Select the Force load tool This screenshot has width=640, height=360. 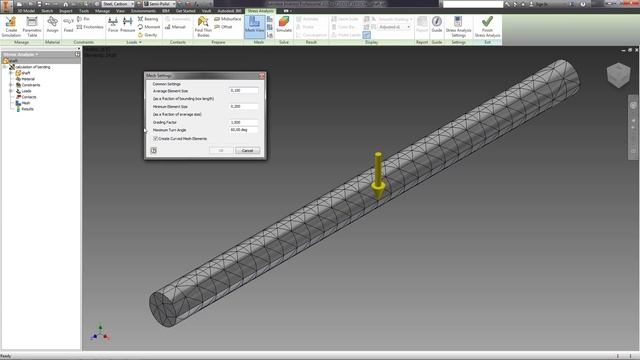click(x=113, y=25)
